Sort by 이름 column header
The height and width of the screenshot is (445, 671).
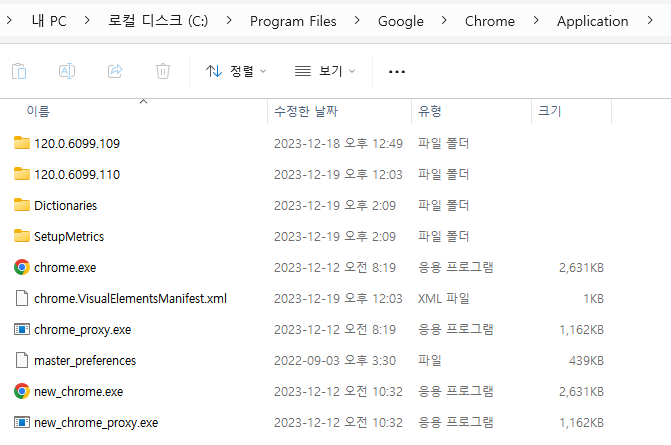(38, 111)
